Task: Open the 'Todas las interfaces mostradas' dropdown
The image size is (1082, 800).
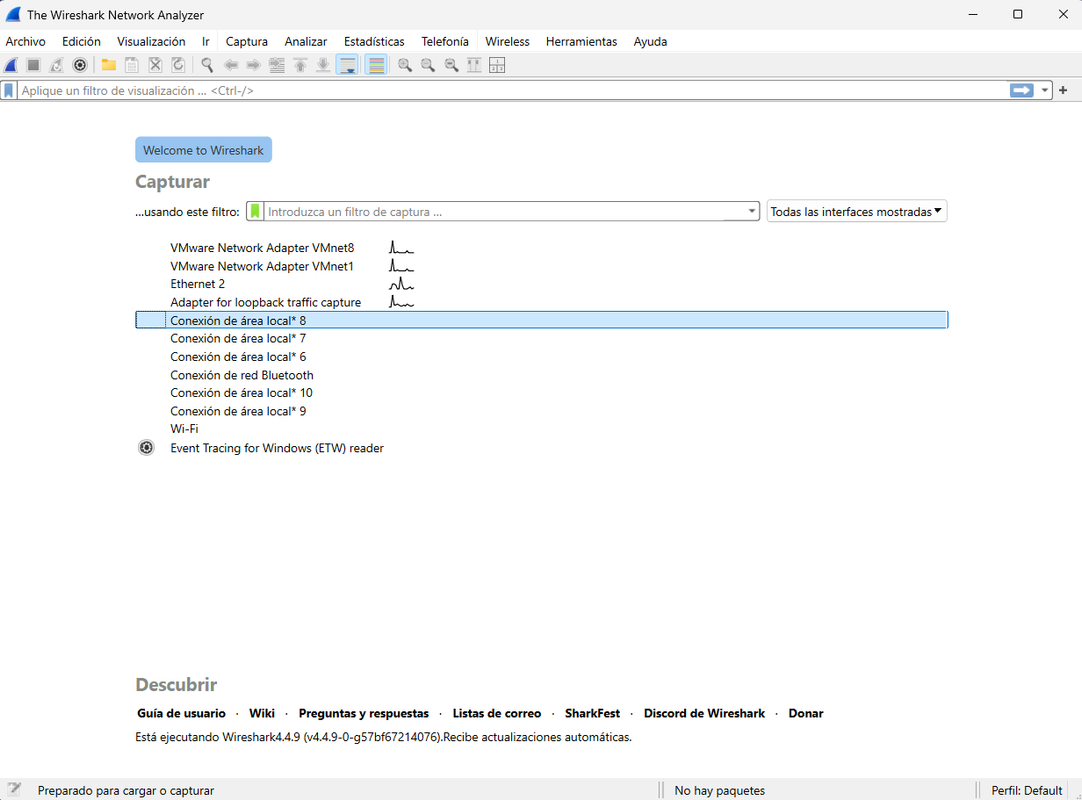Action: 856,211
